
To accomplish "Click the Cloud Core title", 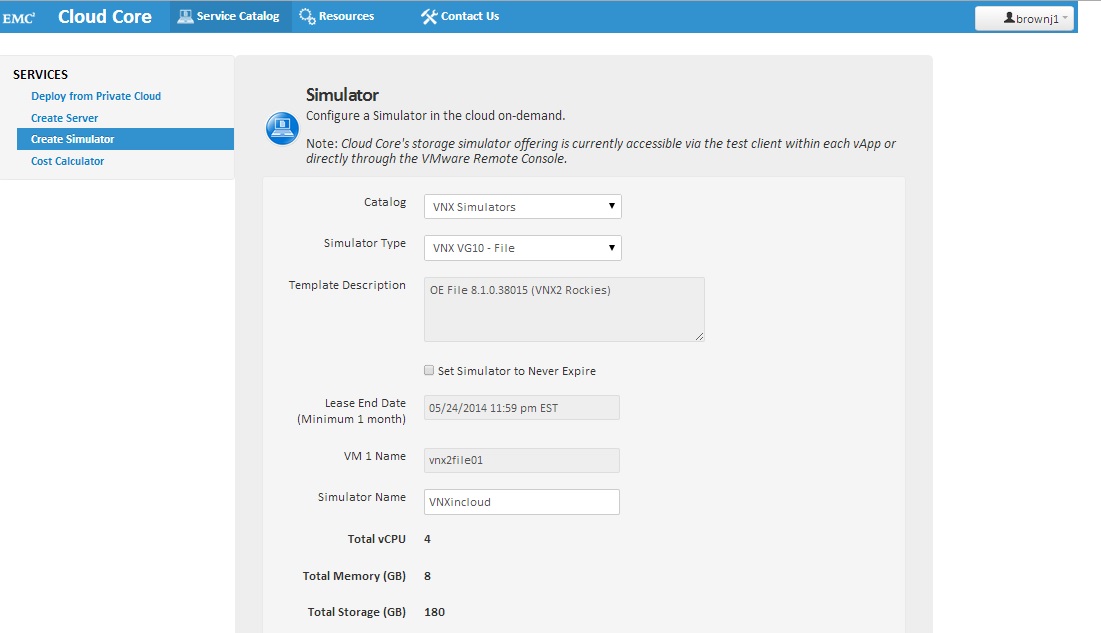I will click(105, 17).
